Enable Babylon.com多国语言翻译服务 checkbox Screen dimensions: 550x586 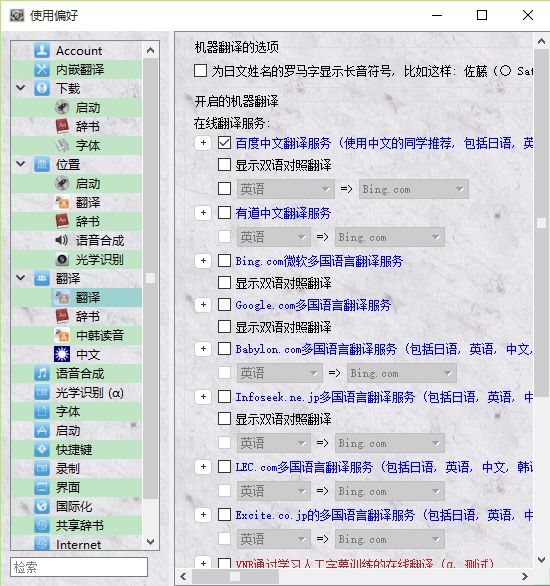[x=224, y=349]
